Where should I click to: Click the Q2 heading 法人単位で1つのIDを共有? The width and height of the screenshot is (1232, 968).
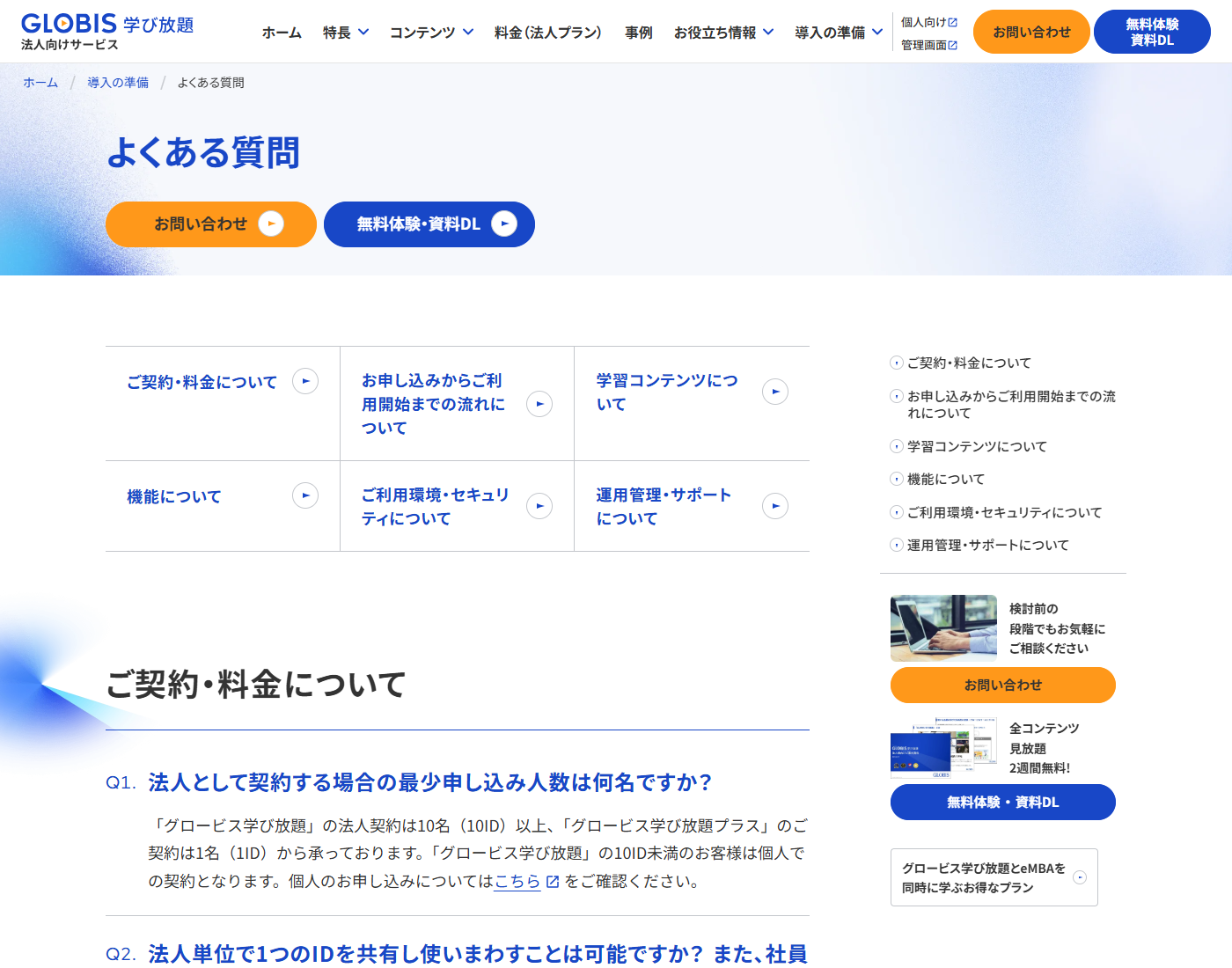(x=478, y=954)
